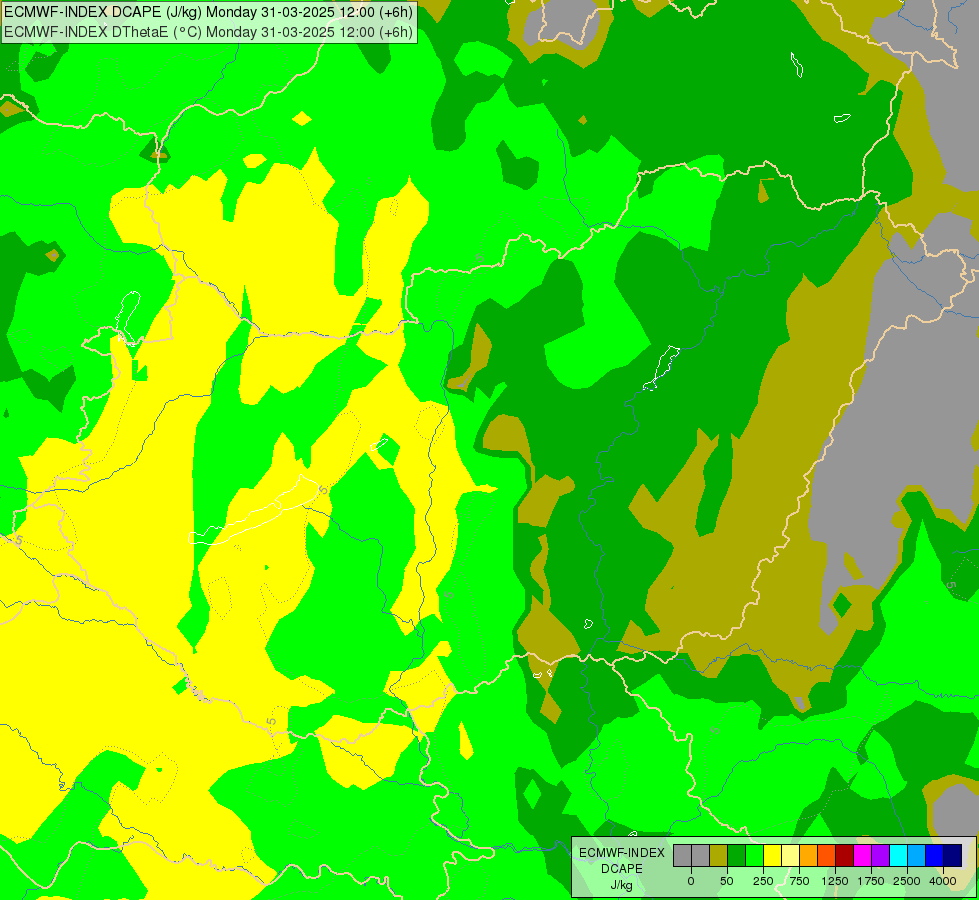Viewport: 979px width, 900px height.
Task: Click the legend word DCAPE
Action: (x=622, y=869)
